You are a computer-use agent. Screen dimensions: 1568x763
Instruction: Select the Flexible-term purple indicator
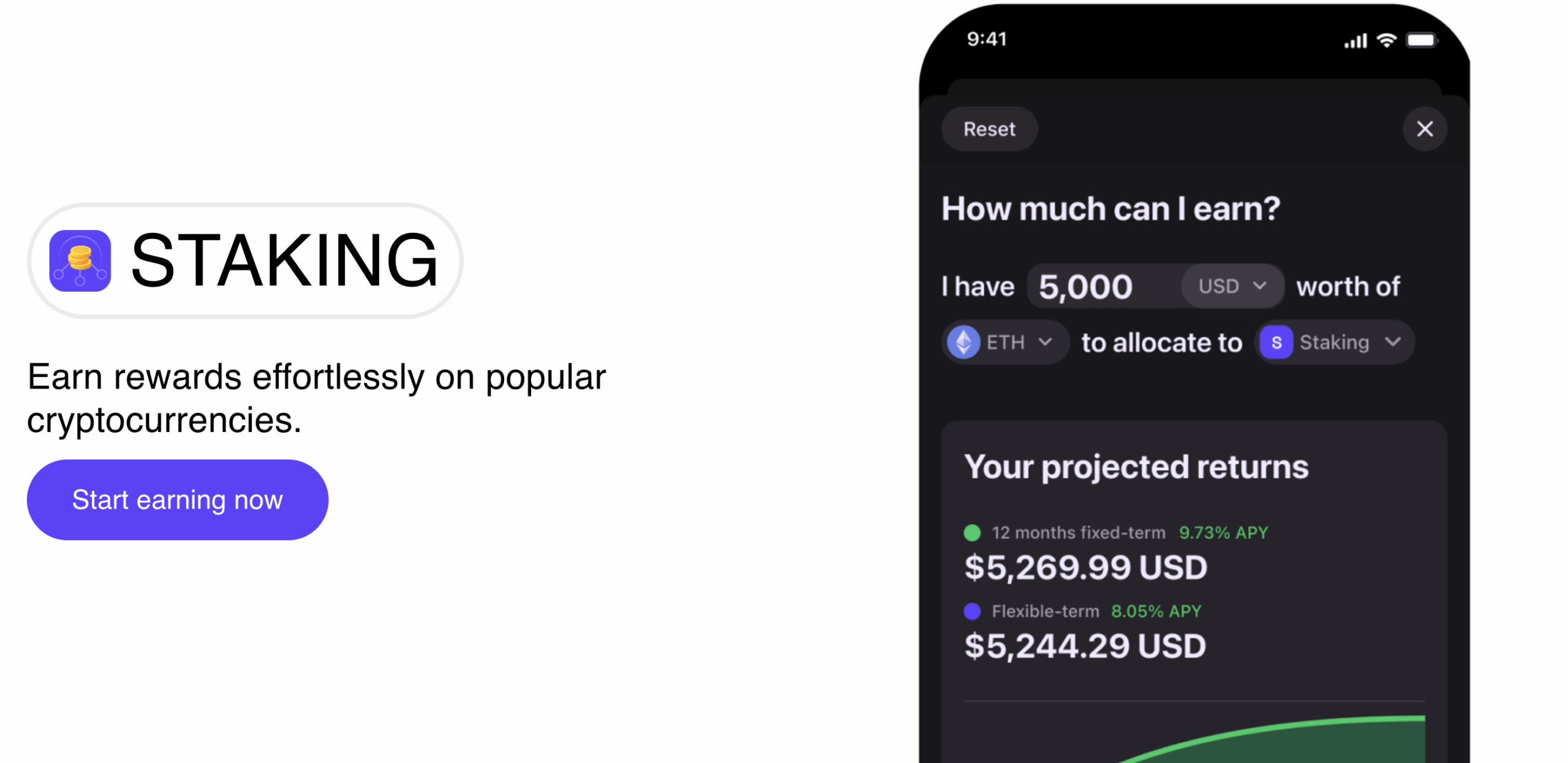[x=973, y=610]
